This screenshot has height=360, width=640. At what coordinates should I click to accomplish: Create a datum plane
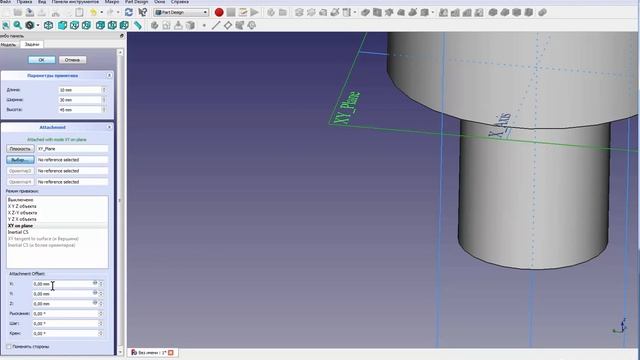tap(228, 25)
